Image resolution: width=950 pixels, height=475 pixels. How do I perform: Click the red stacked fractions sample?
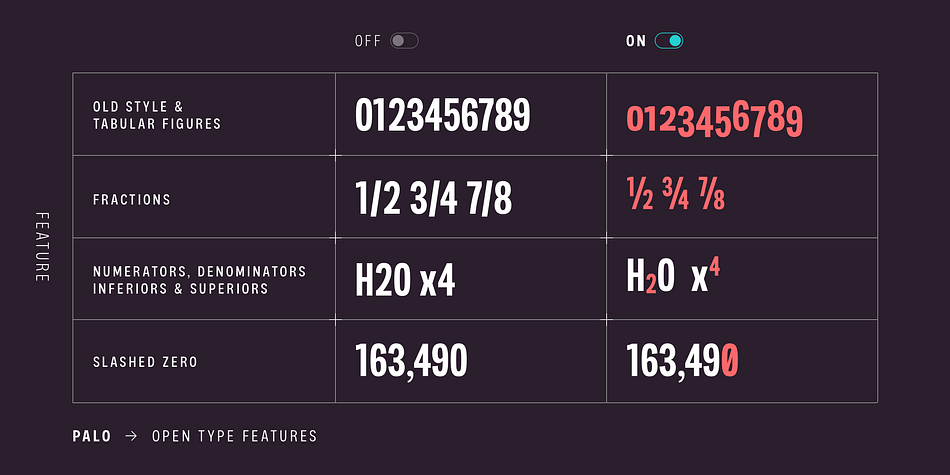coord(676,193)
